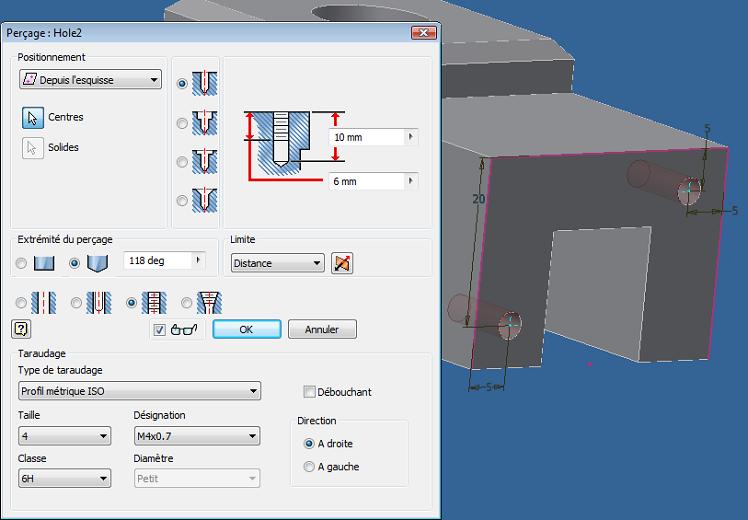This screenshot has height=520, width=748.
Task: Open help with the question mark icon
Action: click(x=19, y=328)
